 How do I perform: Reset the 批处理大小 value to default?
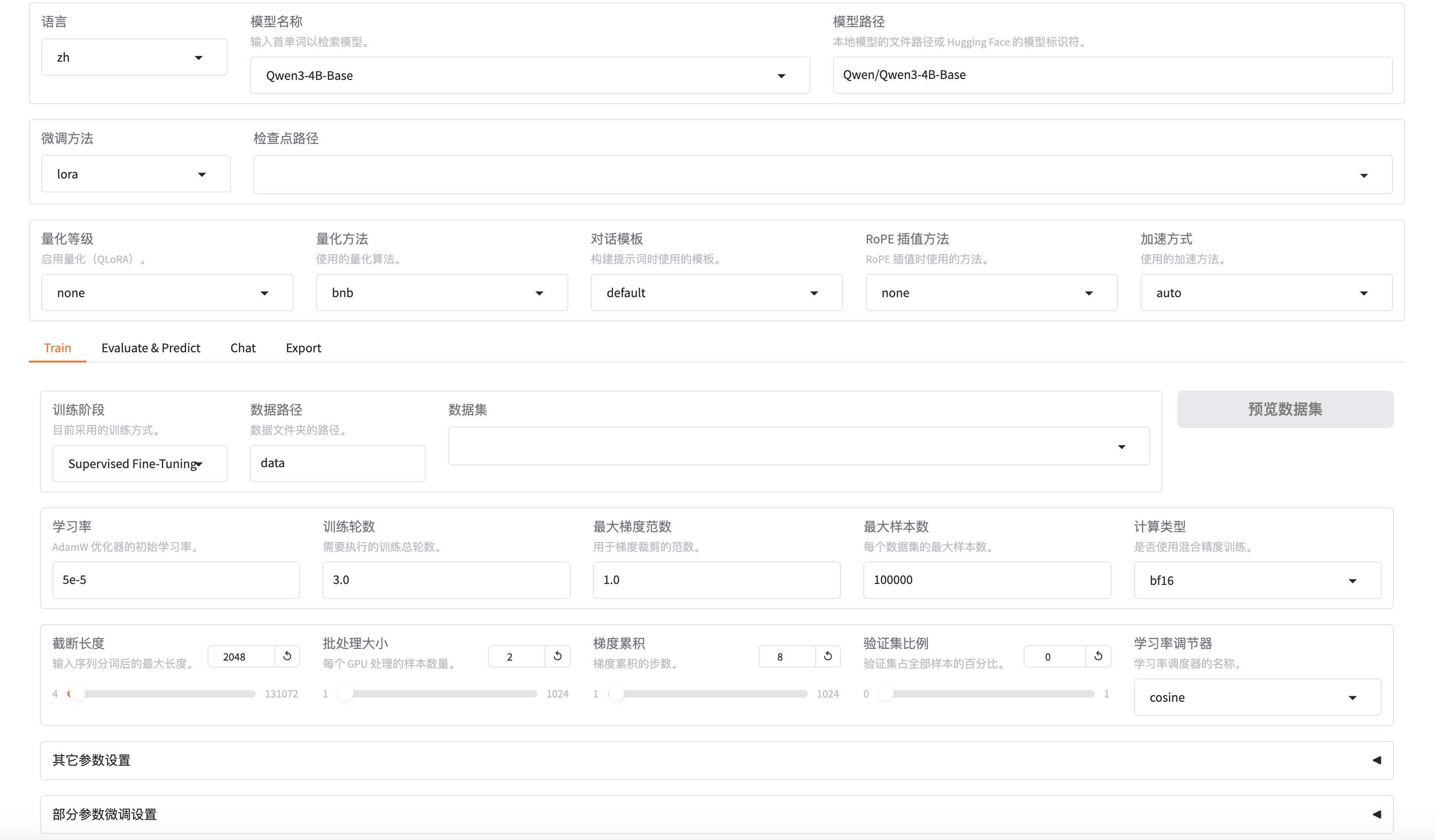coord(558,656)
